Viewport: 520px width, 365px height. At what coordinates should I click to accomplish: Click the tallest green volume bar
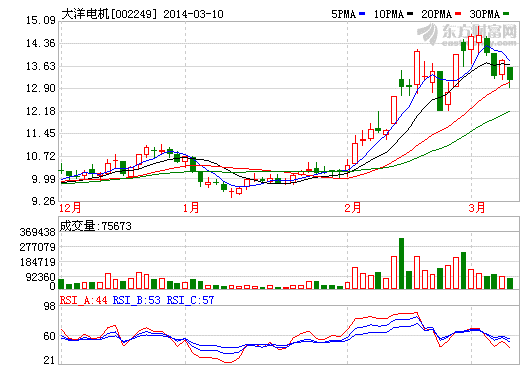point(401,263)
